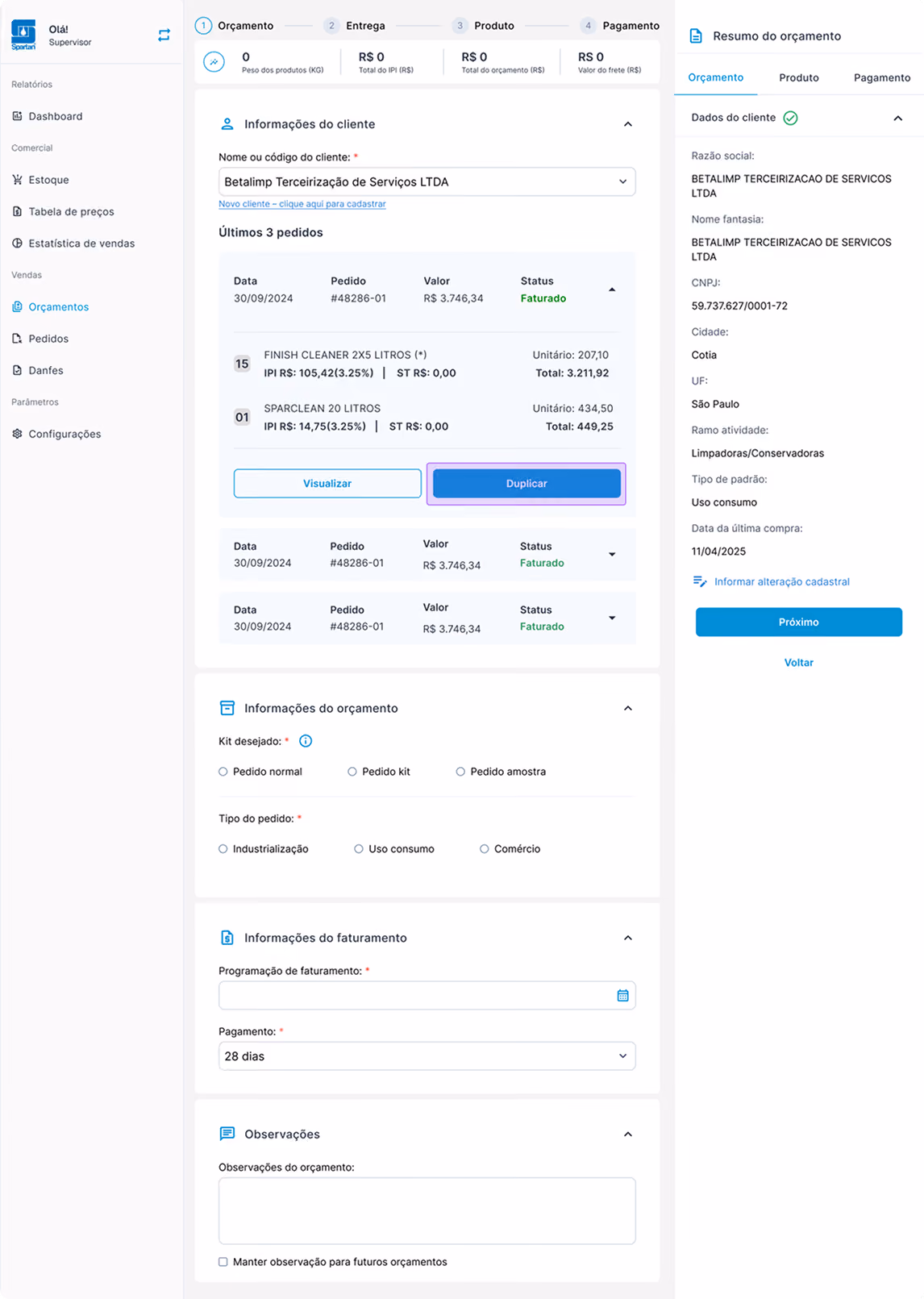Click the green check icon beside Dados do cliente
This screenshot has height=1299, width=924.
click(x=791, y=119)
